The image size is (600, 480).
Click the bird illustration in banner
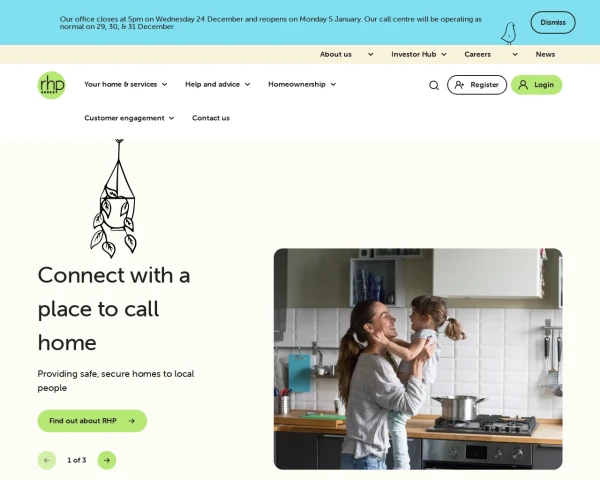509,34
